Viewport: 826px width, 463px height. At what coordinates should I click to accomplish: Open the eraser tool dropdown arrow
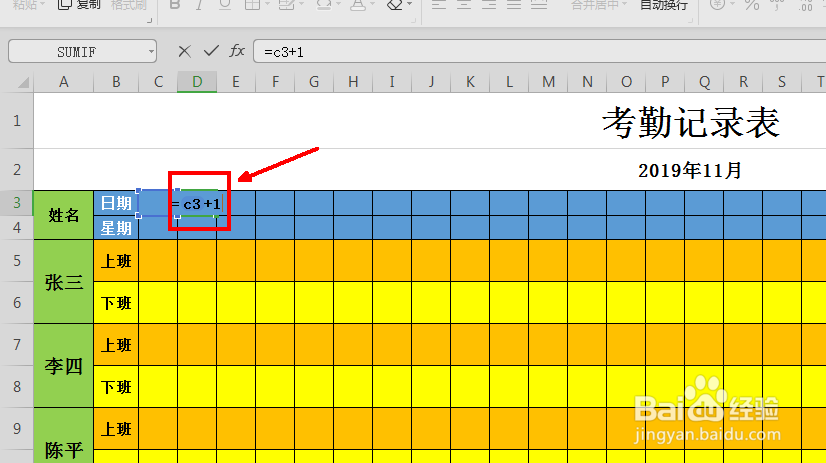[x=409, y=4]
